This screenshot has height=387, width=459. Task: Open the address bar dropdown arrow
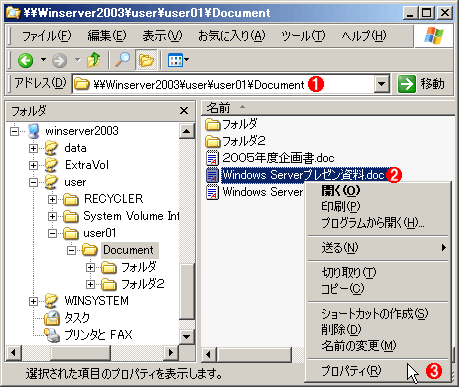click(x=382, y=84)
